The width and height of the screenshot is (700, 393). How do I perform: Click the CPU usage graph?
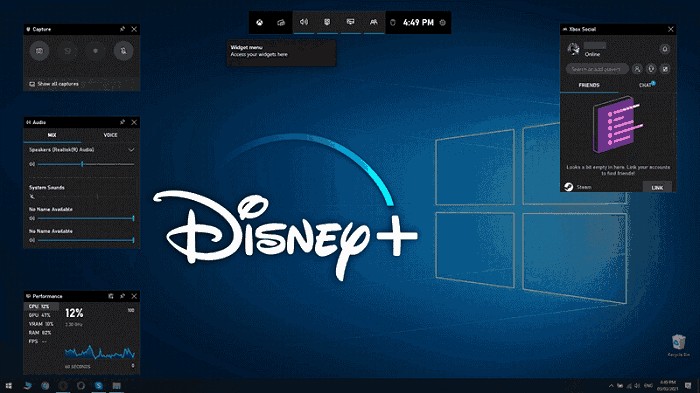[x=100, y=352]
